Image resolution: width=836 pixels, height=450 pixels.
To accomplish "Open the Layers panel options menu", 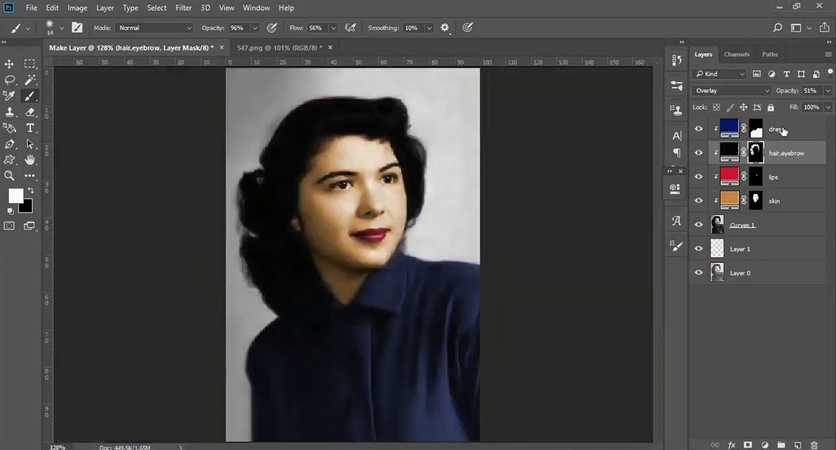I will 828,54.
